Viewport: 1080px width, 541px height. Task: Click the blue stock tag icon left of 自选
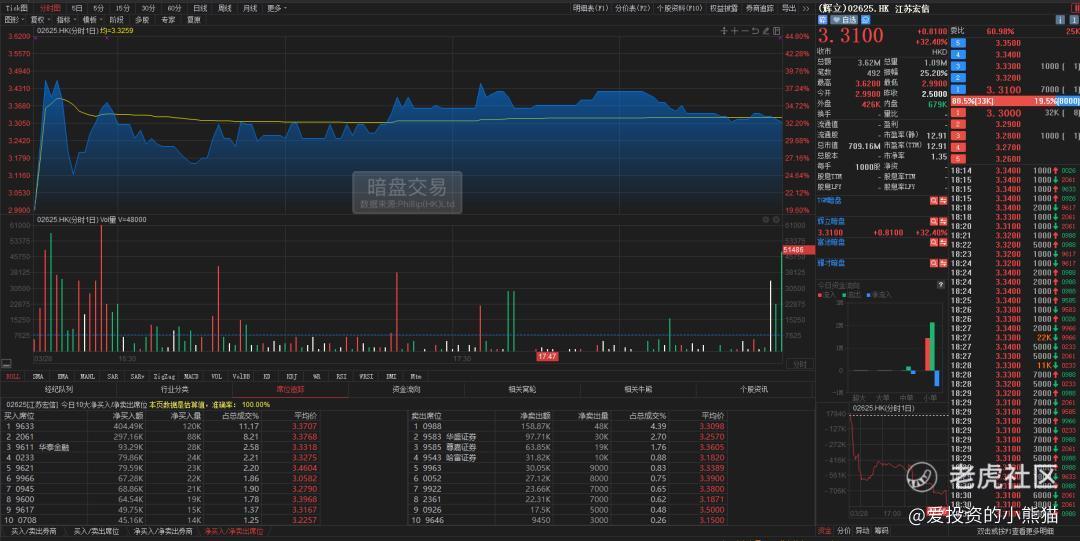pyautogui.click(x=822, y=20)
